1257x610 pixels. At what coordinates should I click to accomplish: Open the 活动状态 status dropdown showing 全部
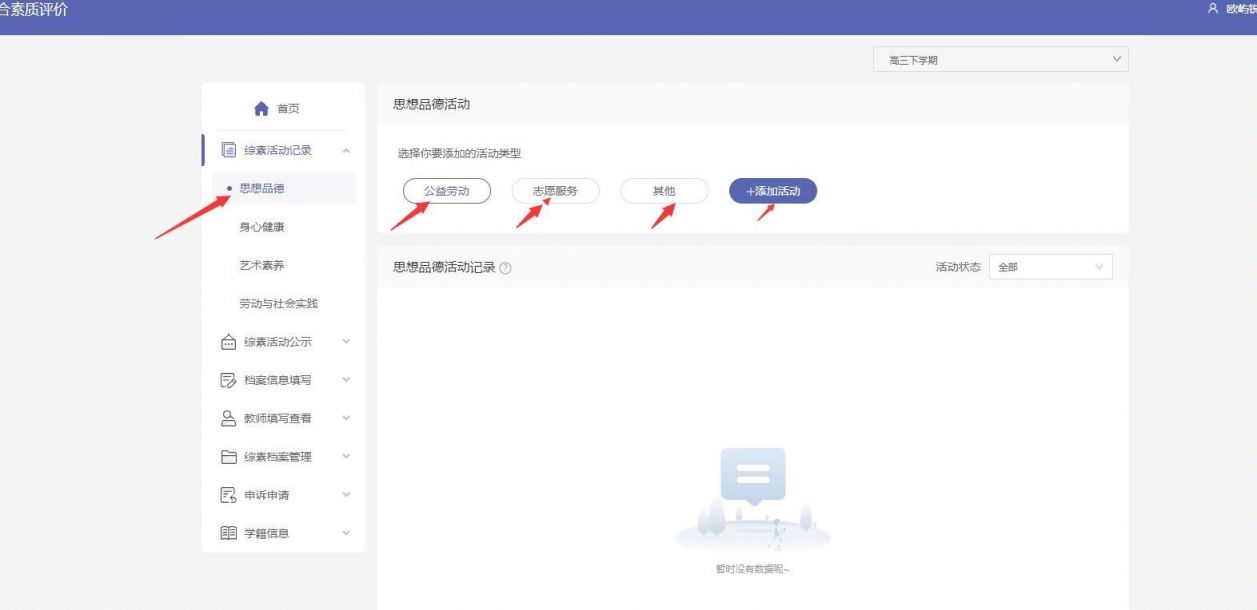click(x=1048, y=266)
